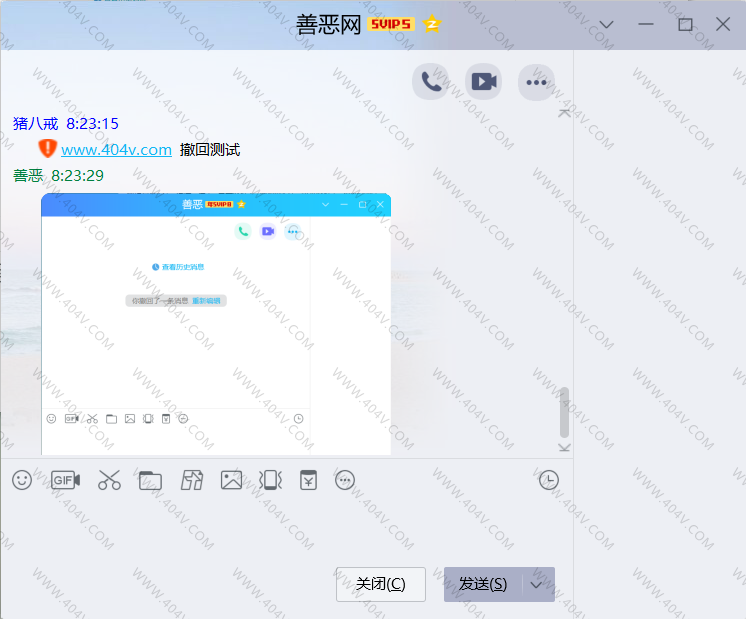The height and width of the screenshot is (619, 746).
Task: Start a voice call with the phone icon
Action: [431, 82]
